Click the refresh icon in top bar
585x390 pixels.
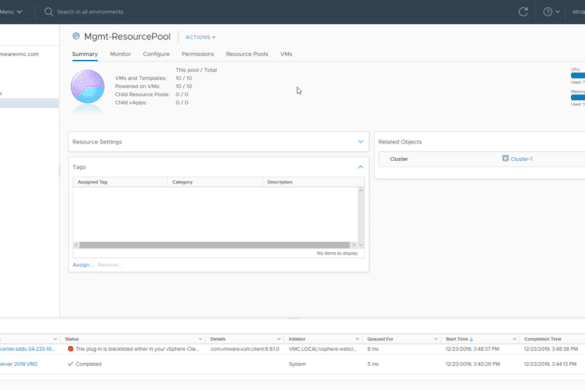523,12
